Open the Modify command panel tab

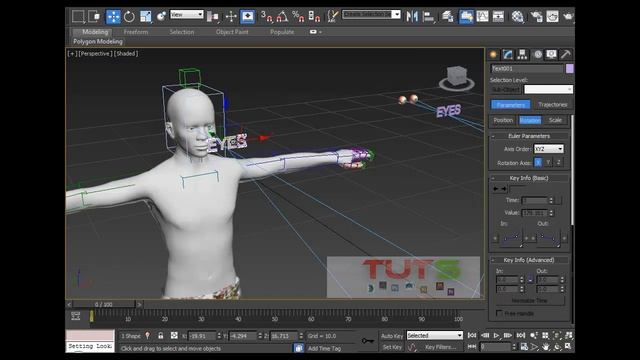coord(508,54)
